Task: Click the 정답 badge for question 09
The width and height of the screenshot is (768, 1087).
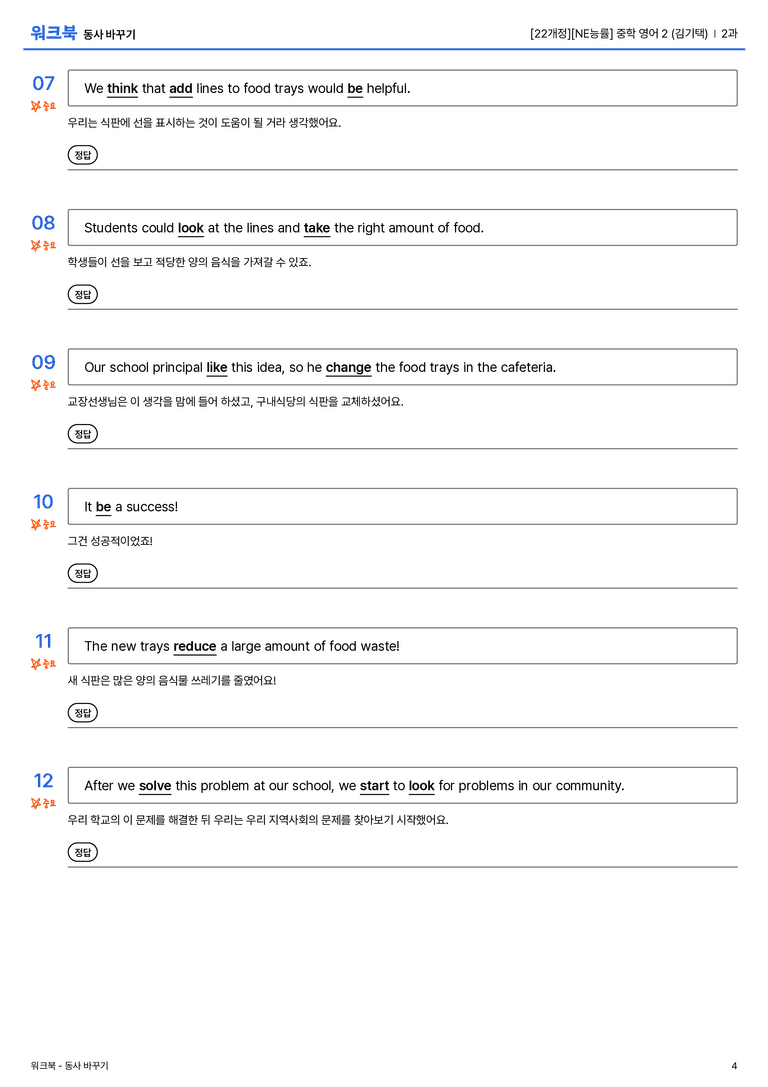Action: pos(82,434)
